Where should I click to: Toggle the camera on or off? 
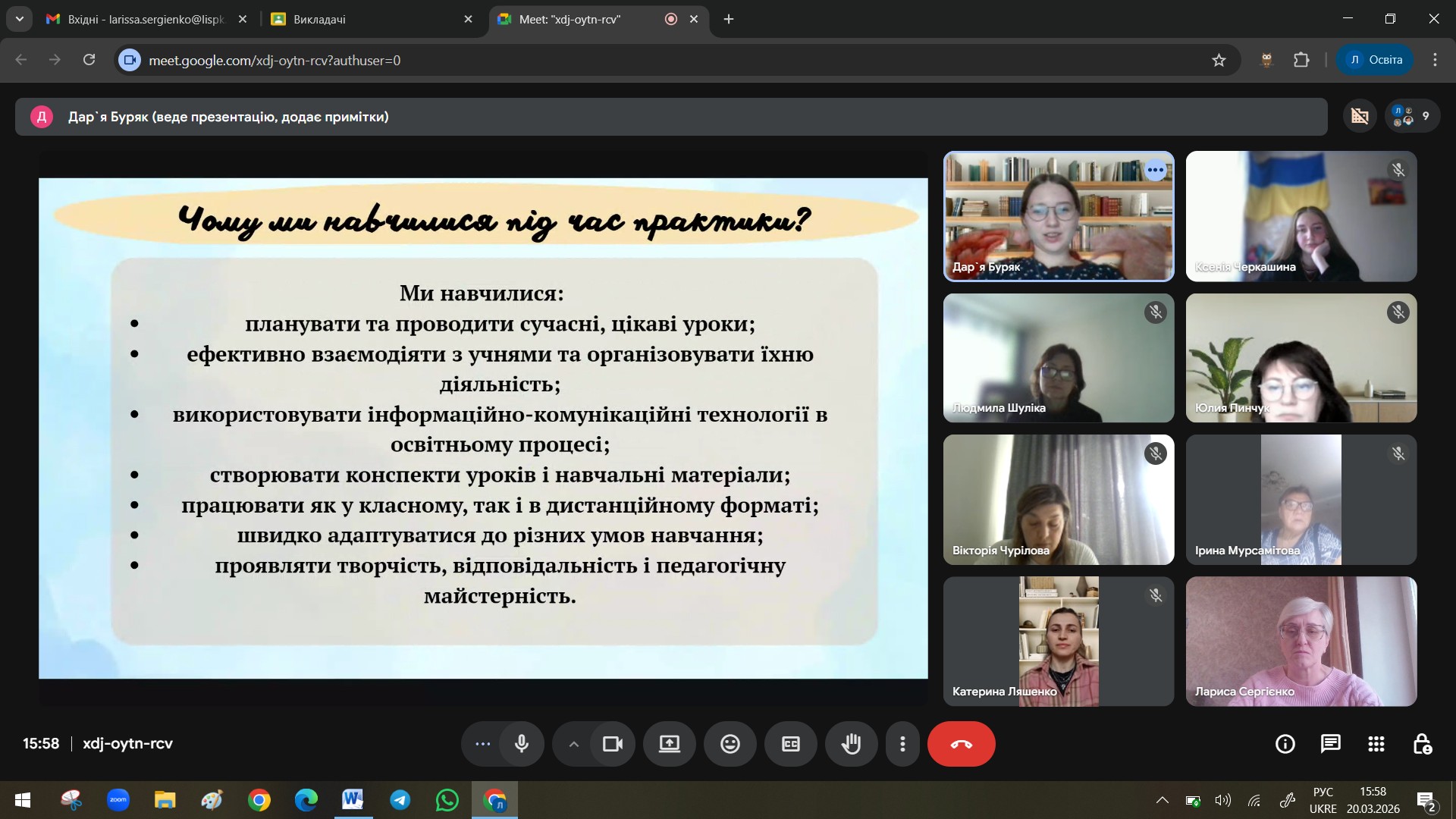(x=612, y=744)
